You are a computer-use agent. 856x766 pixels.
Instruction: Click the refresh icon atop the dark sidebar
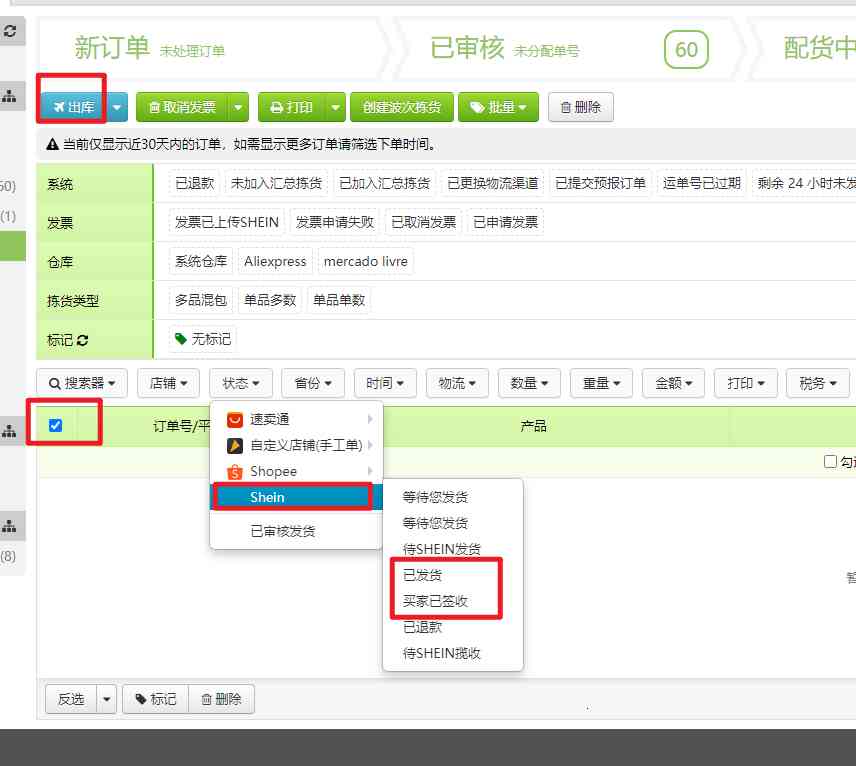tap(10, 31)
